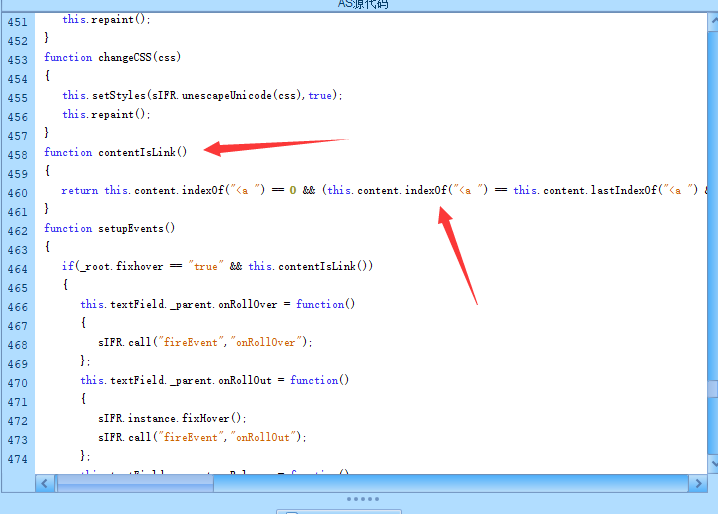Click line number 464 in gutter

tap(17, 269)
